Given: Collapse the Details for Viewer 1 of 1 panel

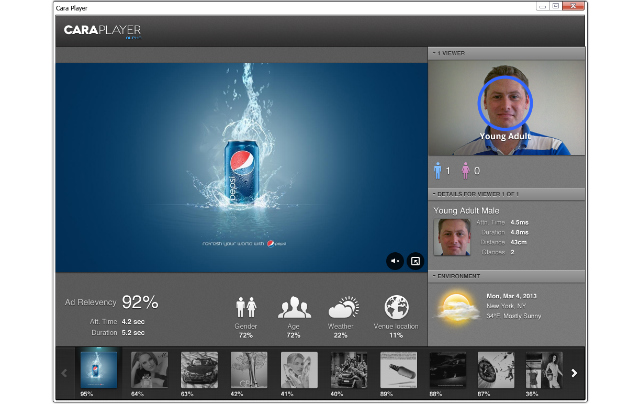Looking at the screenshot, I should (x=506, y=194).
